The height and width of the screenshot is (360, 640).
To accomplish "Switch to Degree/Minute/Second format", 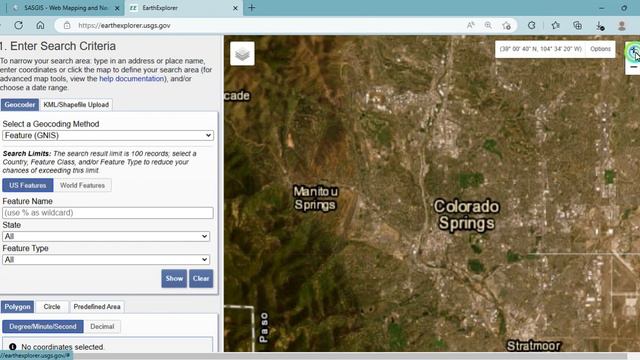I will (x=43, y=327).
